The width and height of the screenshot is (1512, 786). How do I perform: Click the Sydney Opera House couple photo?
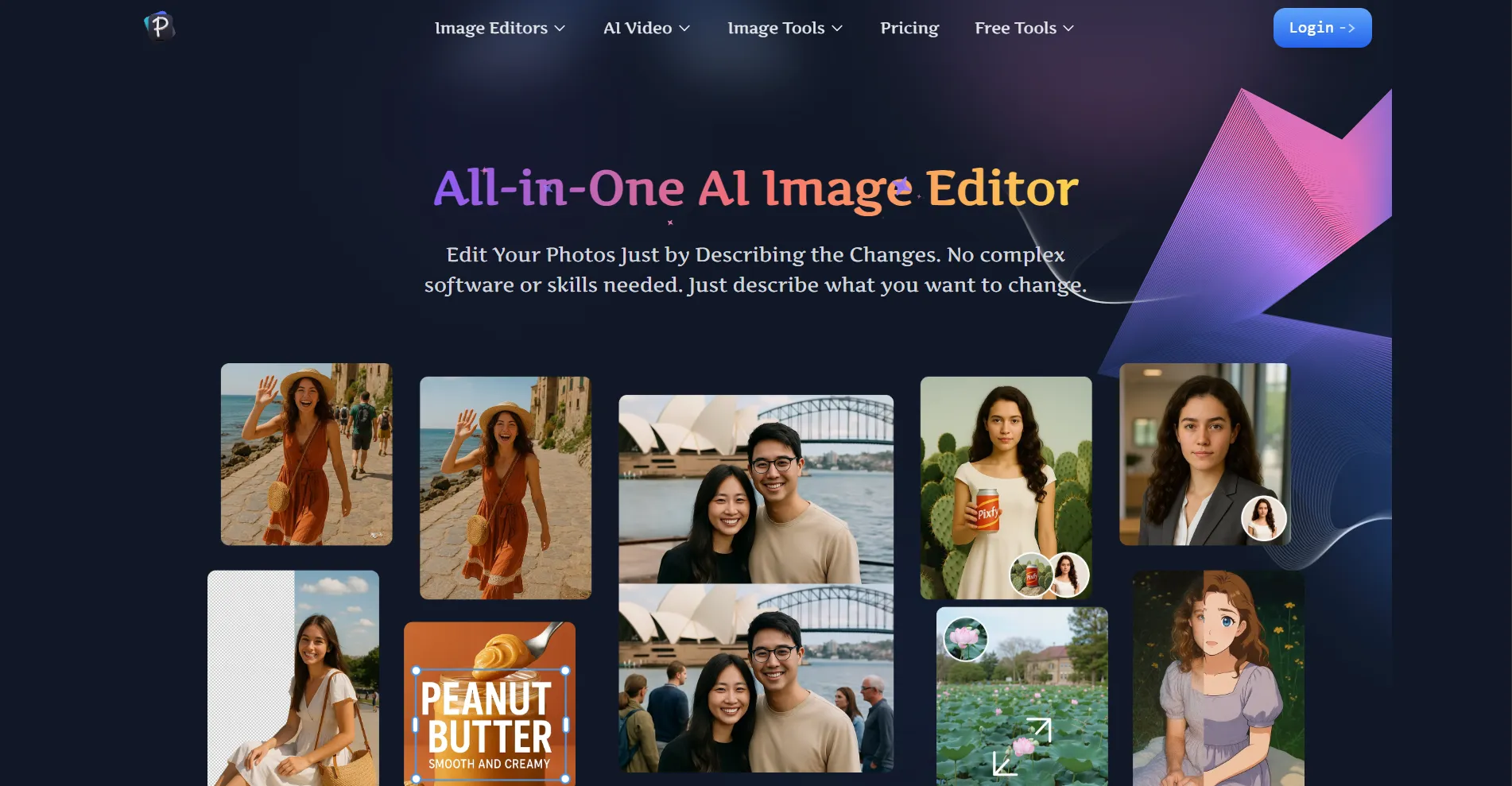coord(754,585)
